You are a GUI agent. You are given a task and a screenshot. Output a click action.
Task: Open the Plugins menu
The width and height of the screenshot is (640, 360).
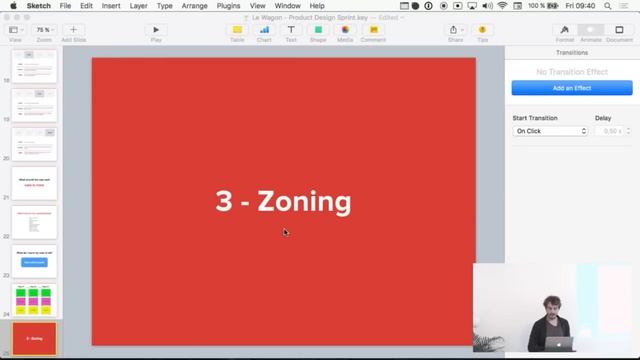(228, 6)
